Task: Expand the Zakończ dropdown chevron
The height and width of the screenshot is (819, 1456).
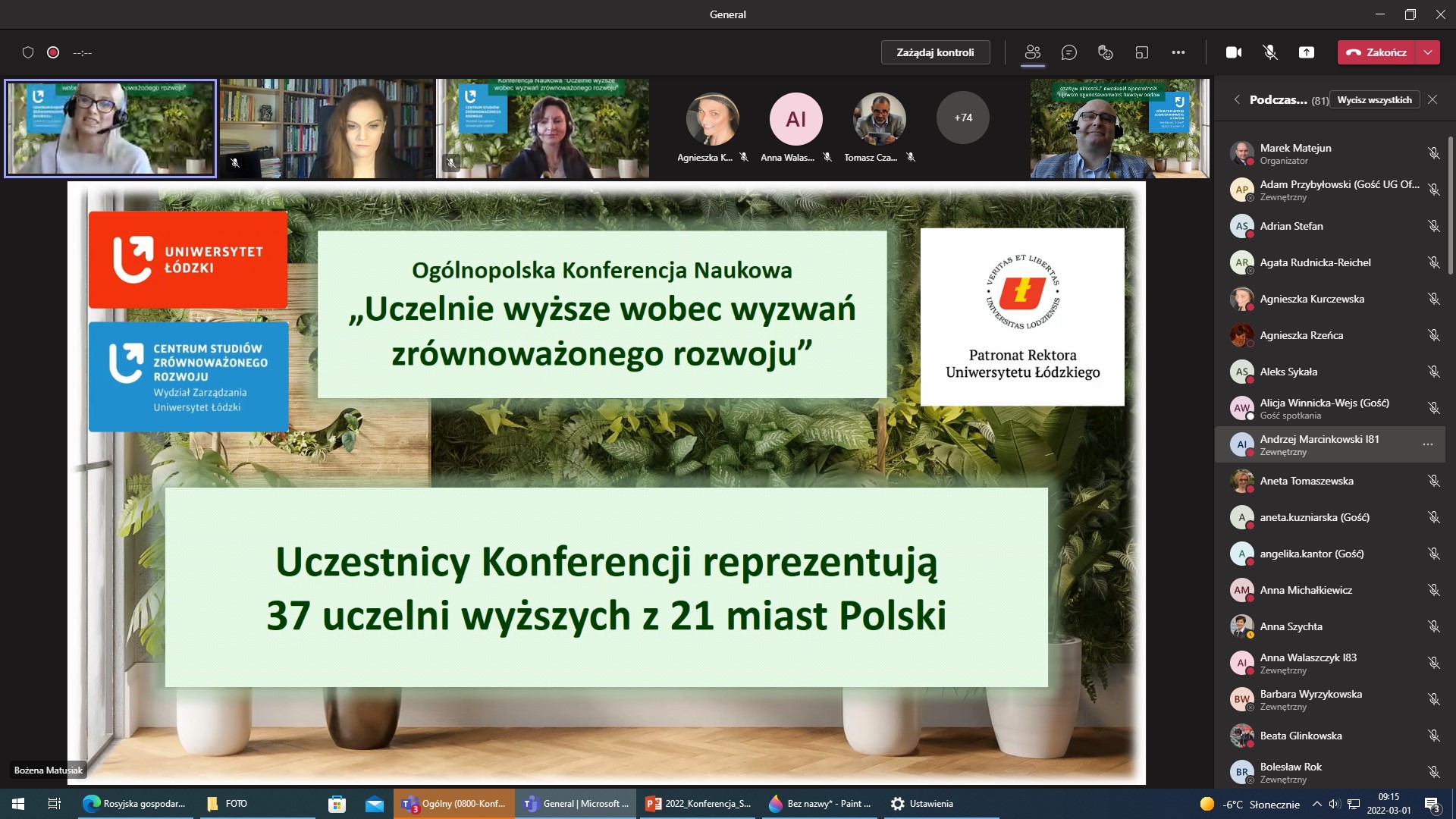Action: pos(1429,52)
